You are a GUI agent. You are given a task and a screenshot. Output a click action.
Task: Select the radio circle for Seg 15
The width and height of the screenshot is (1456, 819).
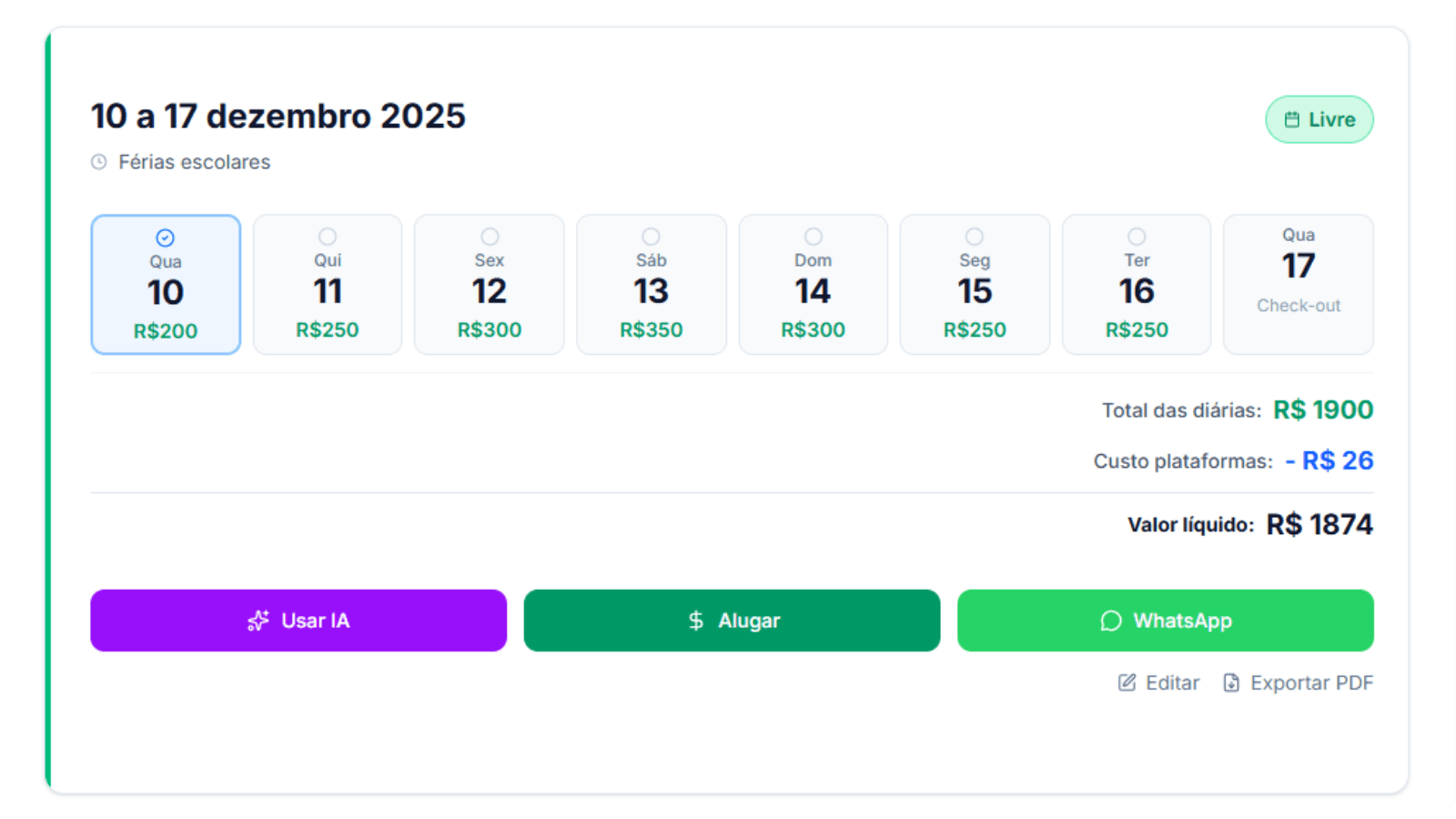(x=975, y=237)
